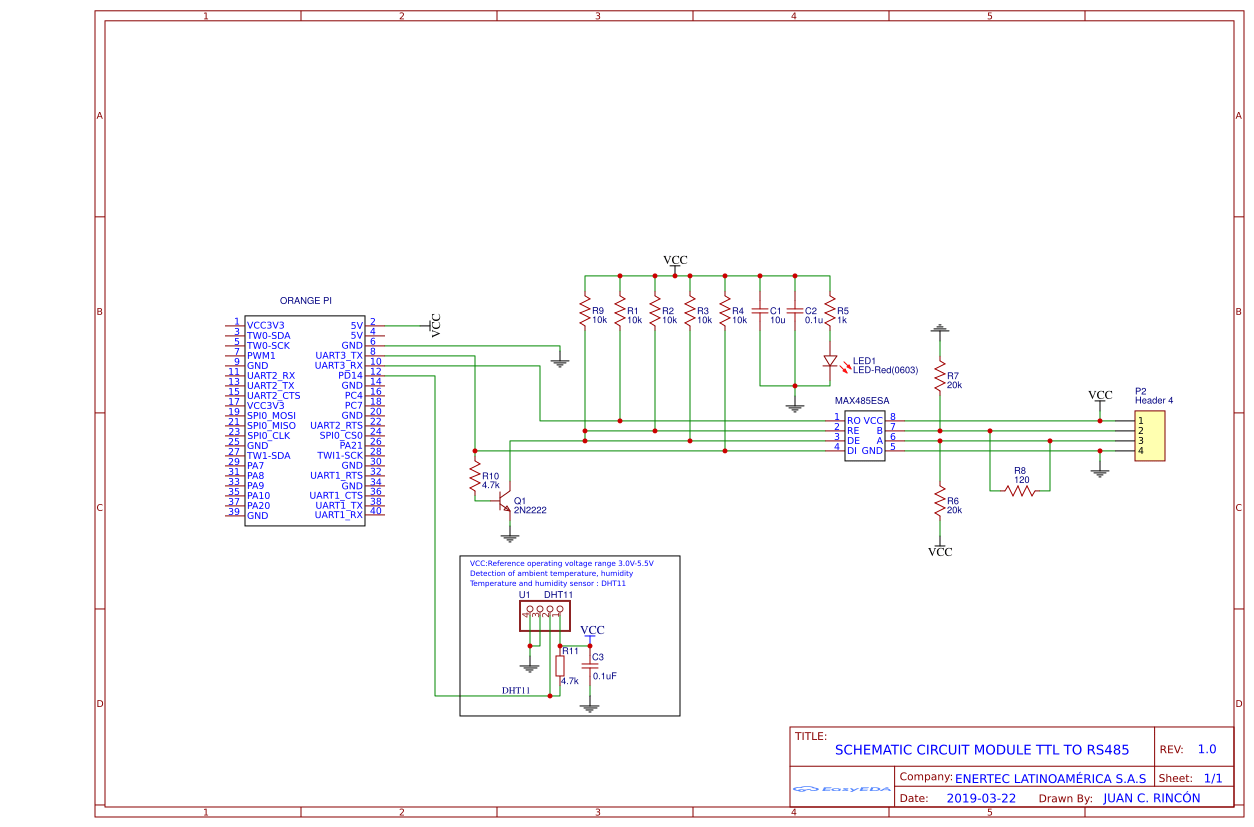Click the VCC symbol under R6
This screenshot has width=1254, height=827.
pyautogui.click(x=940, y=549)
